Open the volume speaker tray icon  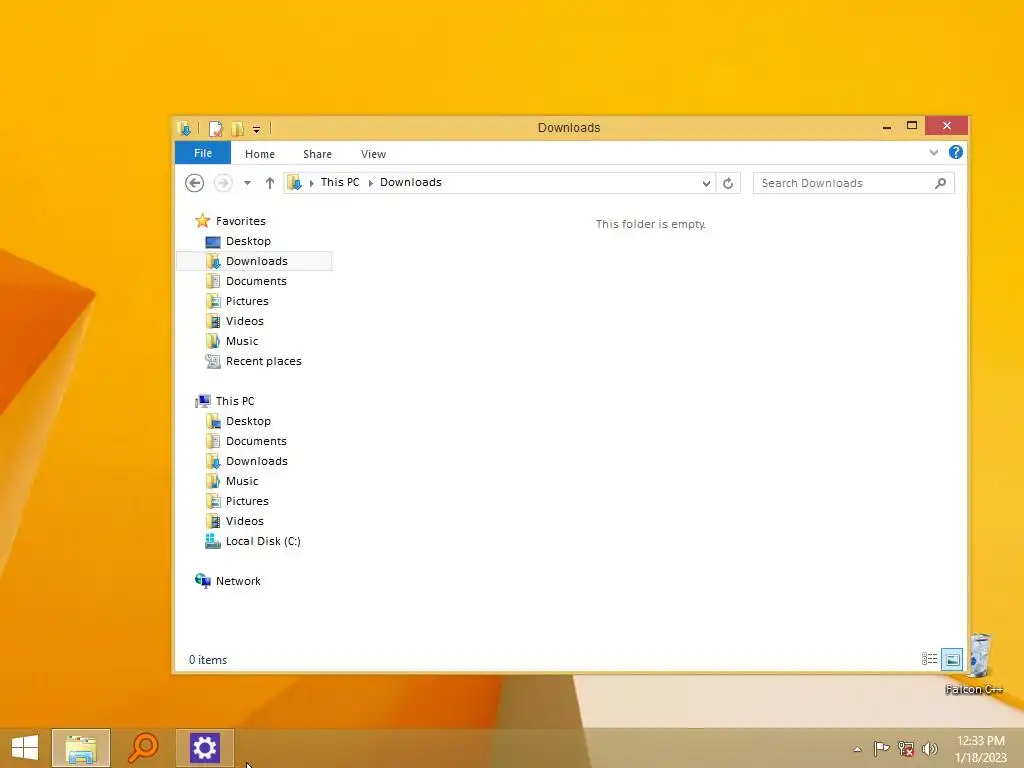930,748
